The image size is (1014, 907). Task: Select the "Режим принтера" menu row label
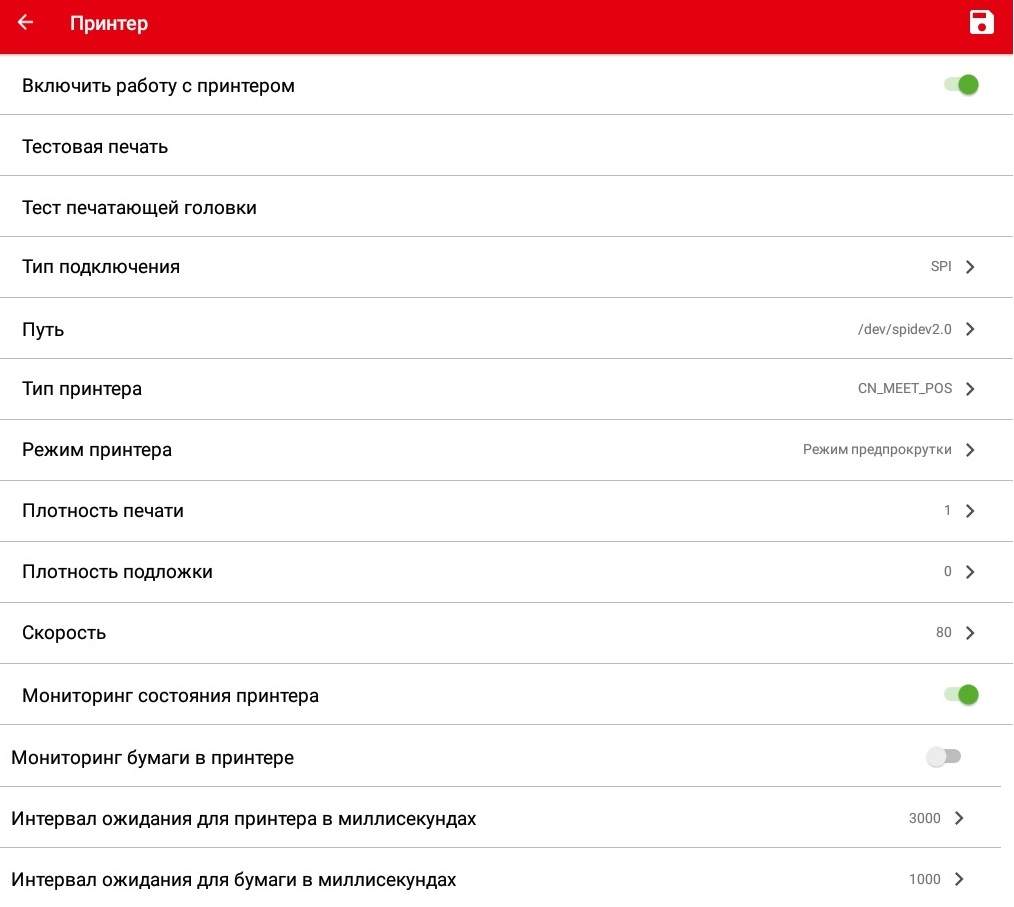click(97, 450)
